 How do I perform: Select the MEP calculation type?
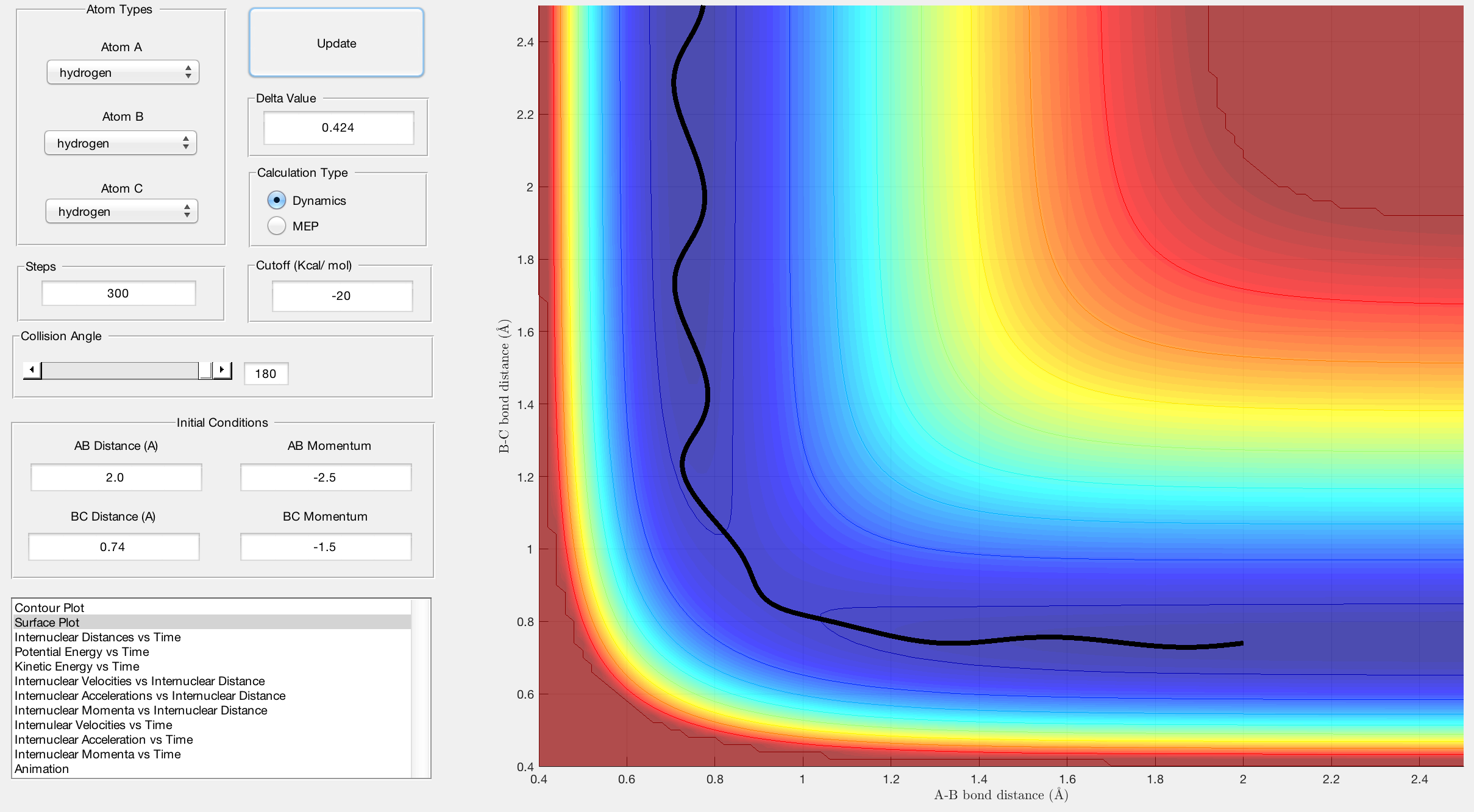(x=277, y=226)
